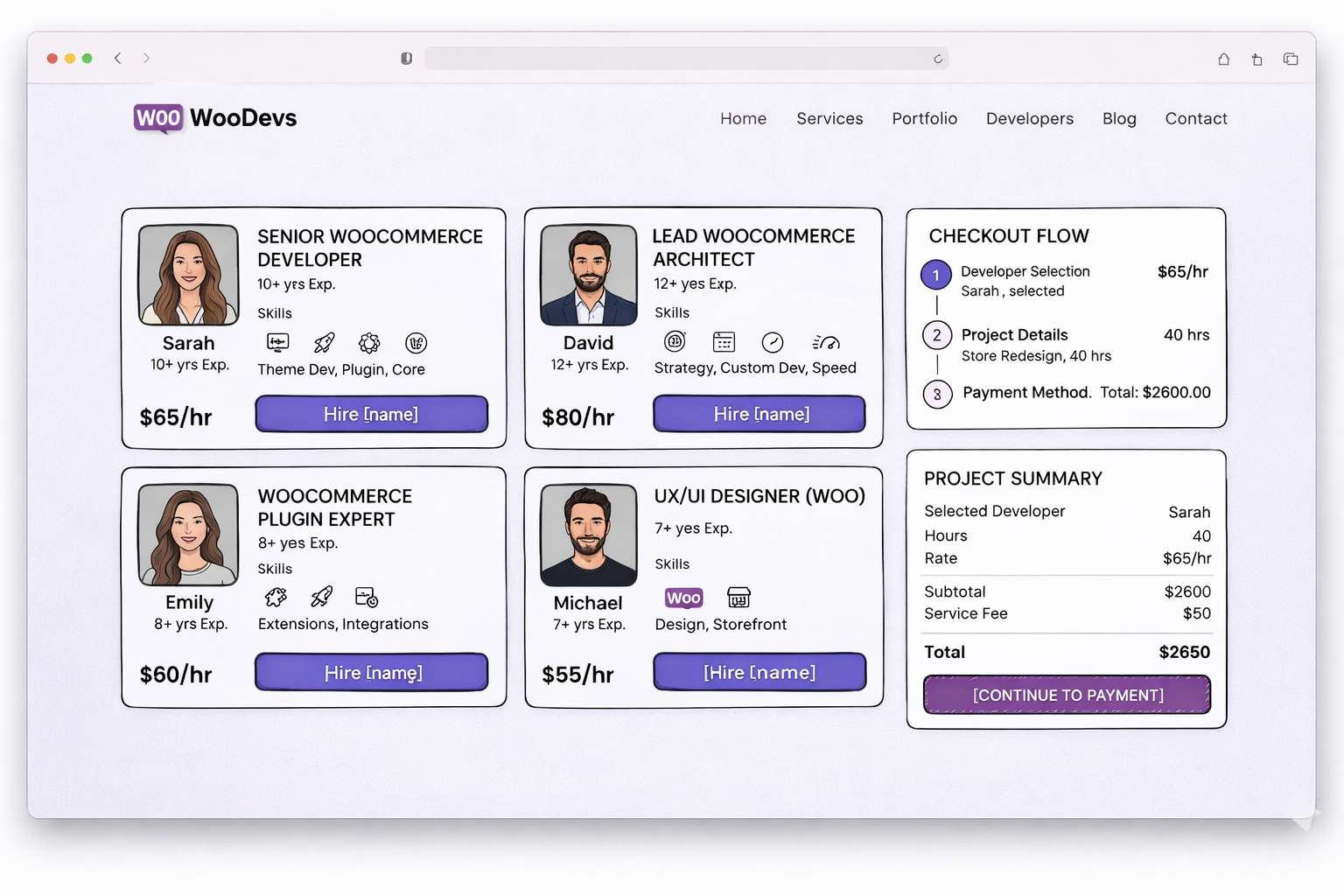Click the storefront icon on Michael's card

(x=738, y=598)
